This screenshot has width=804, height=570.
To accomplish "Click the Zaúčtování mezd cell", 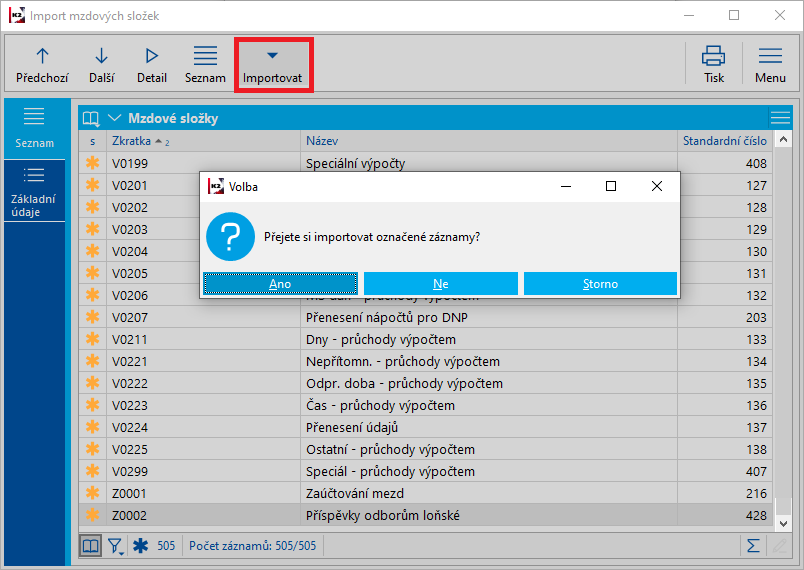I will click(489, 493).
